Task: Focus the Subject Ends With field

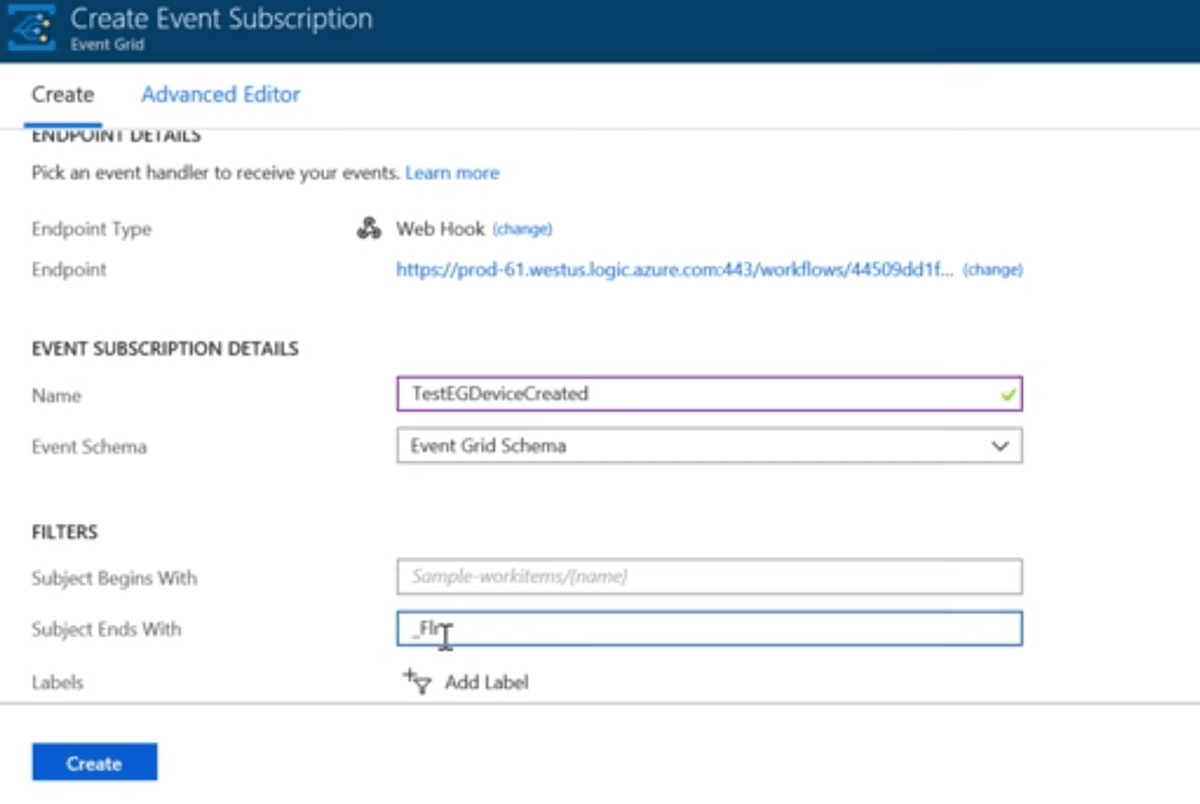Action: (710, 629)
